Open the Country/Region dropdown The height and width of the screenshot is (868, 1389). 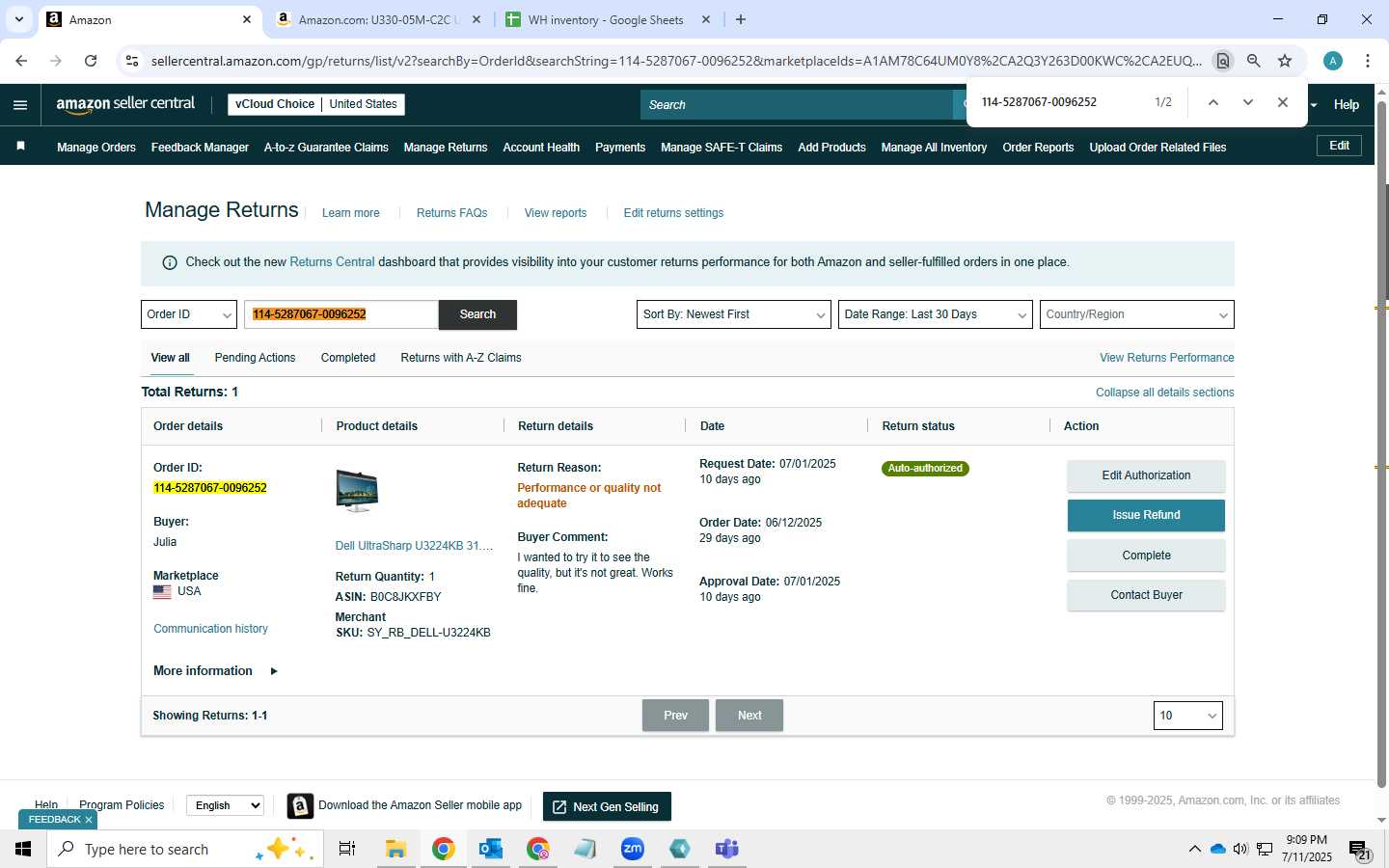(1136, 314)
